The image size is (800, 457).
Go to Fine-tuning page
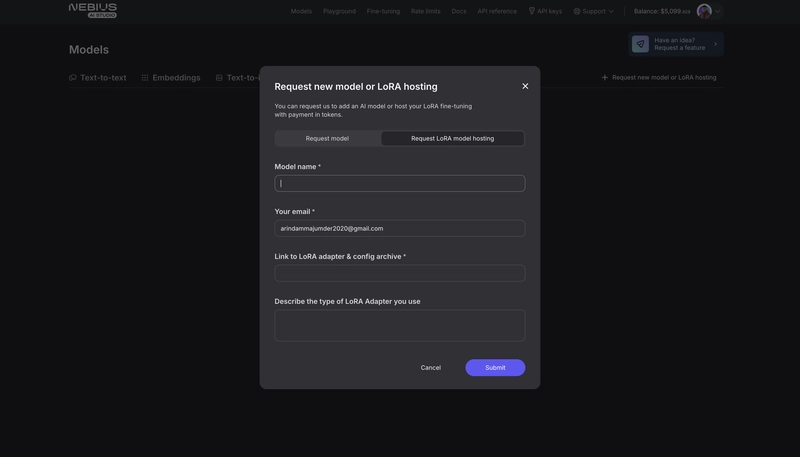[383, 11]
